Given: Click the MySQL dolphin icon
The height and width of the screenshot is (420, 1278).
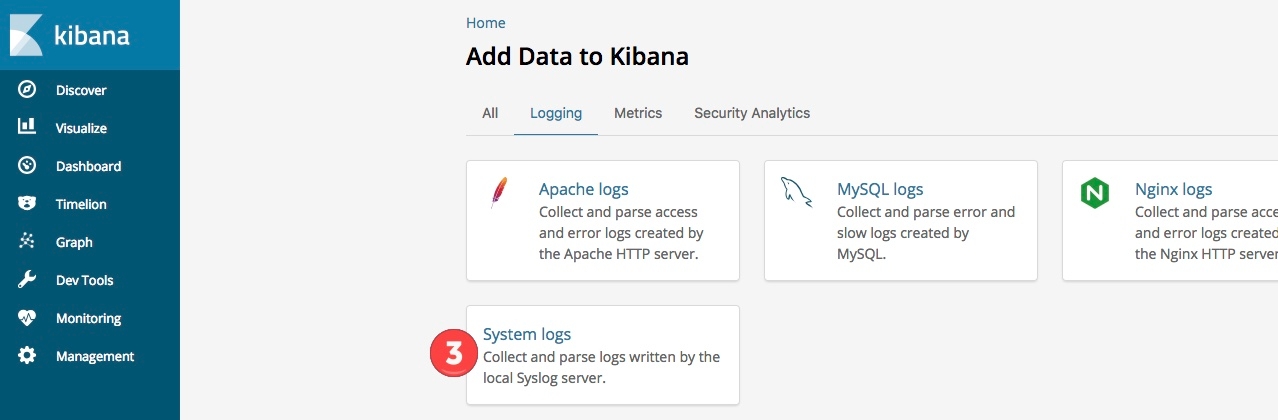Looking at the screenshot, I should click(x=796, y=191).
